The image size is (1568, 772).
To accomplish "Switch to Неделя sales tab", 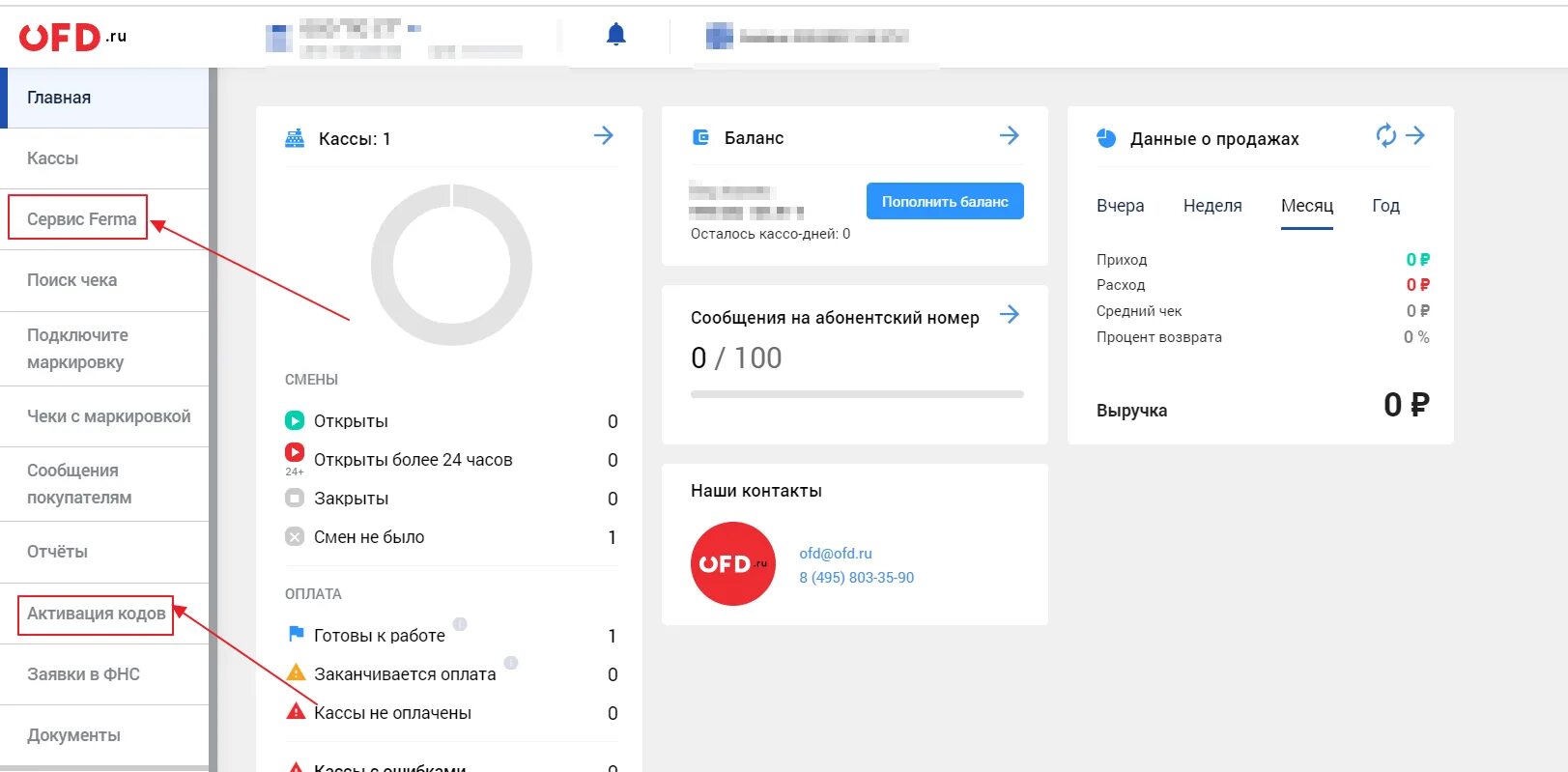I will pyautogui.click(x=1212, y=206).
